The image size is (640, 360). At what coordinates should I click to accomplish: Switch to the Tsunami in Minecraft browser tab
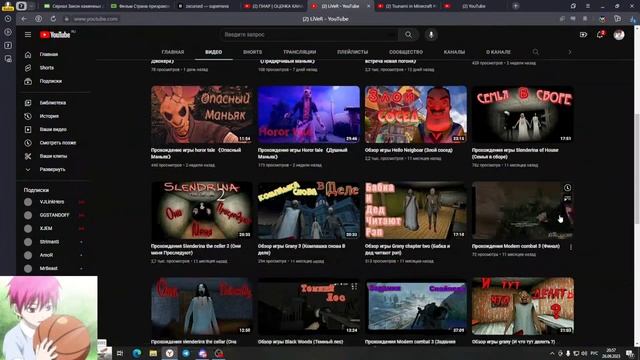click(406, 6)
